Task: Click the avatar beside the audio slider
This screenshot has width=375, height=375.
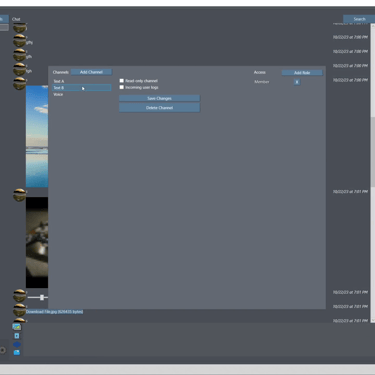Action: pyautogui.click(x=19, y=296)
